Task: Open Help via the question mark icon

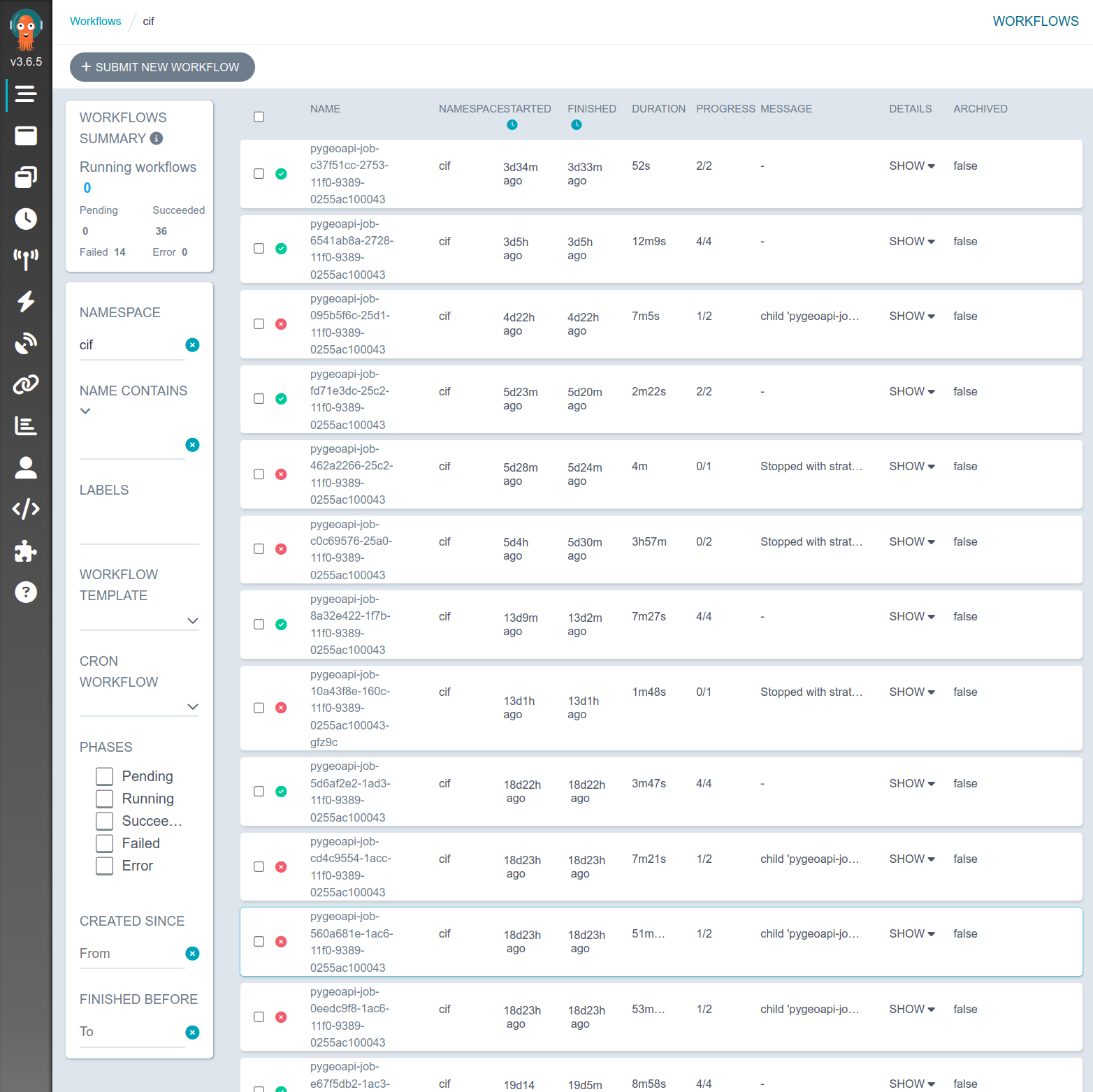Action: point(26,592)
